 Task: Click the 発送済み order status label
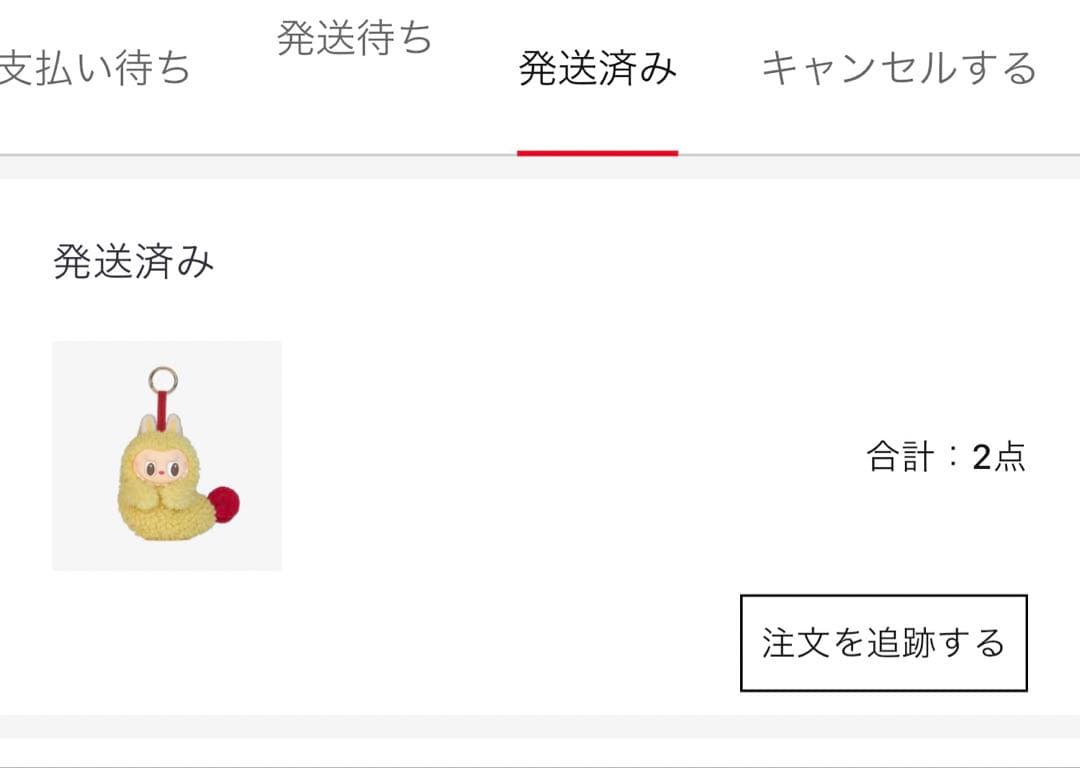point(134,262)
